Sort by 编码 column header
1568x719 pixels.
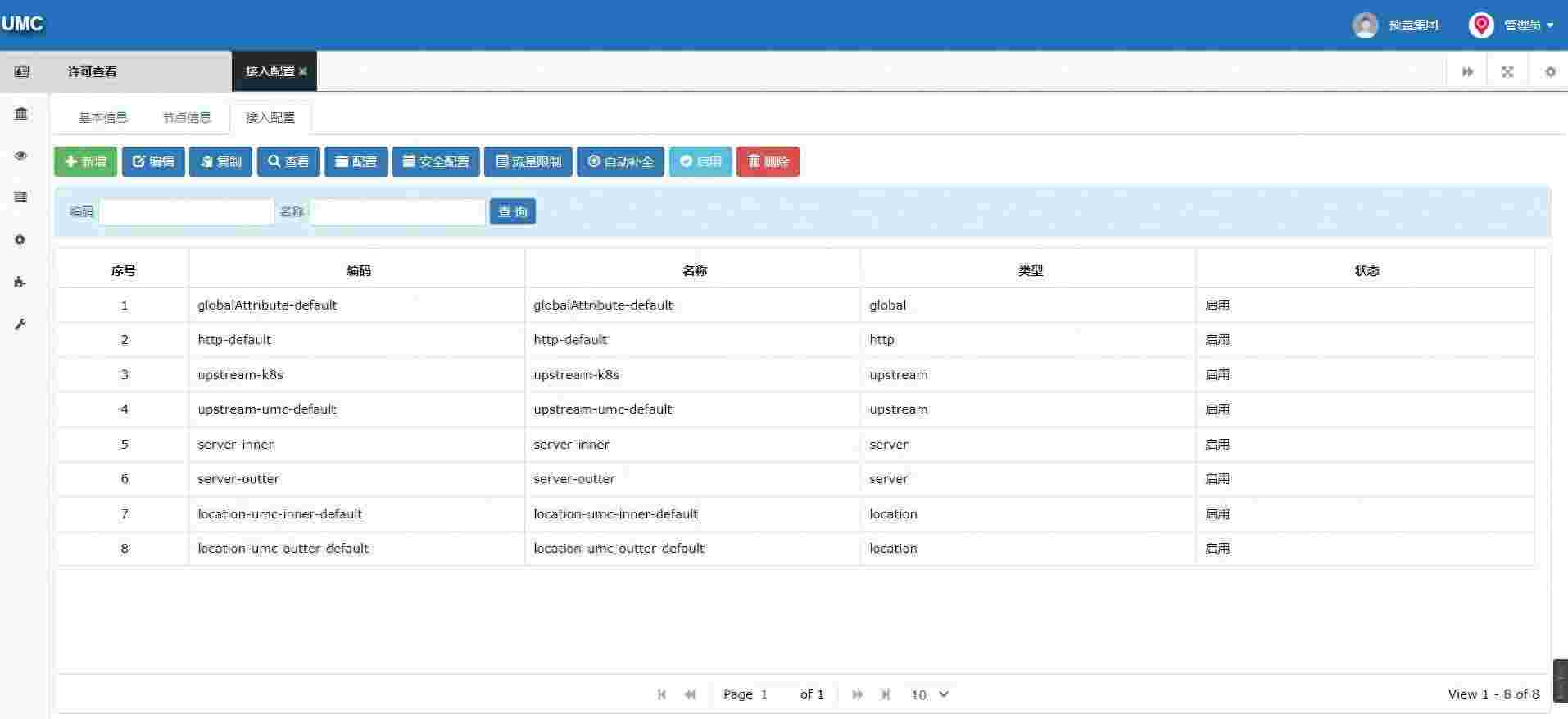(x=358, y=270)
